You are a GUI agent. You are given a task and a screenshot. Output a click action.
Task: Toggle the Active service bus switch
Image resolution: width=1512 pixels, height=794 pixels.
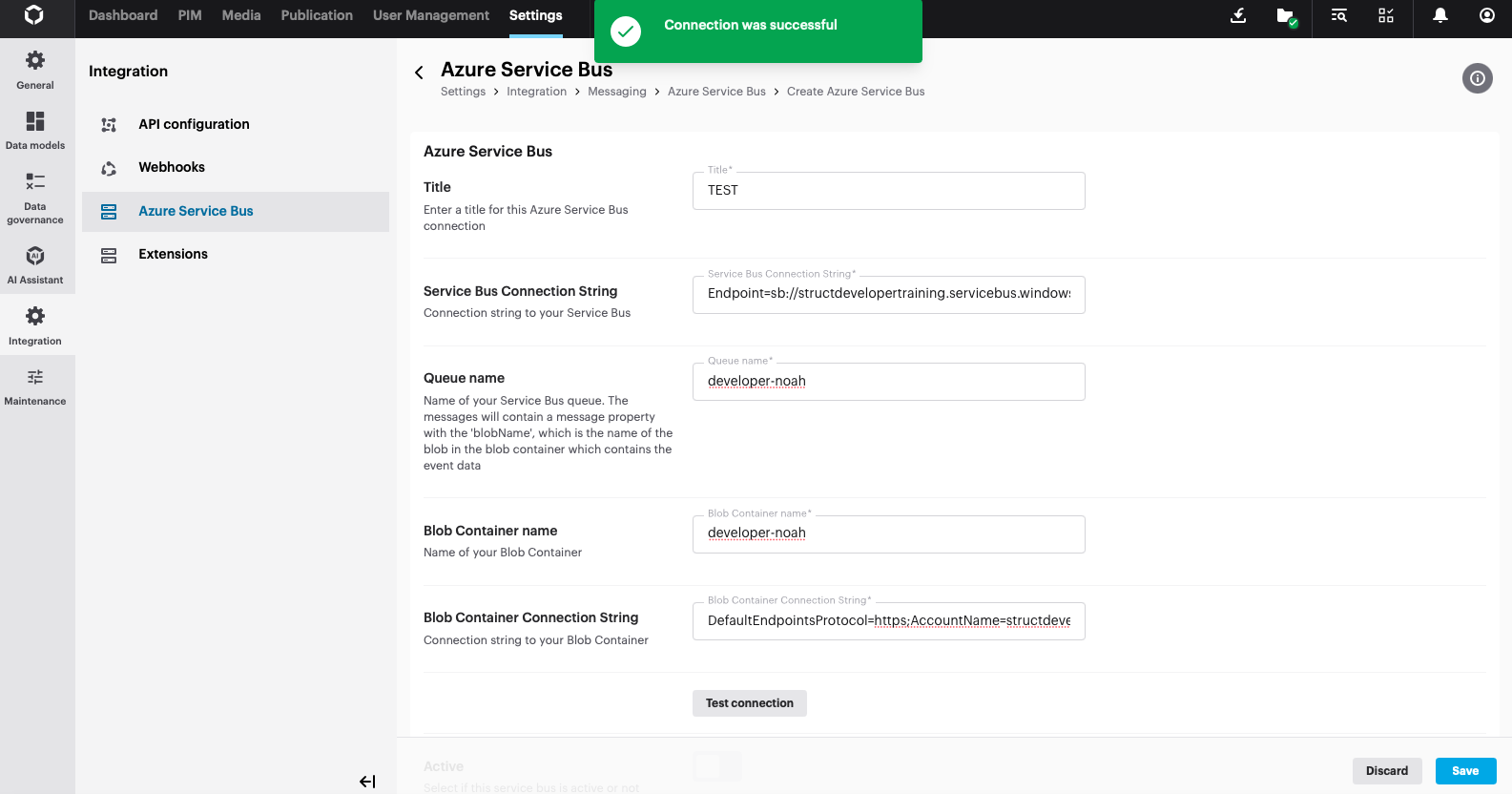(x=716, y=765)
